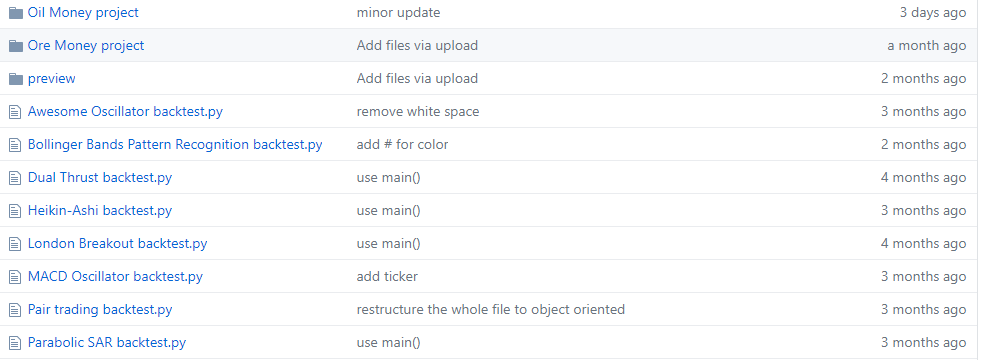View 'restructure the whole file' commit message
982x360 pixels.
click(x=490, y=310)
